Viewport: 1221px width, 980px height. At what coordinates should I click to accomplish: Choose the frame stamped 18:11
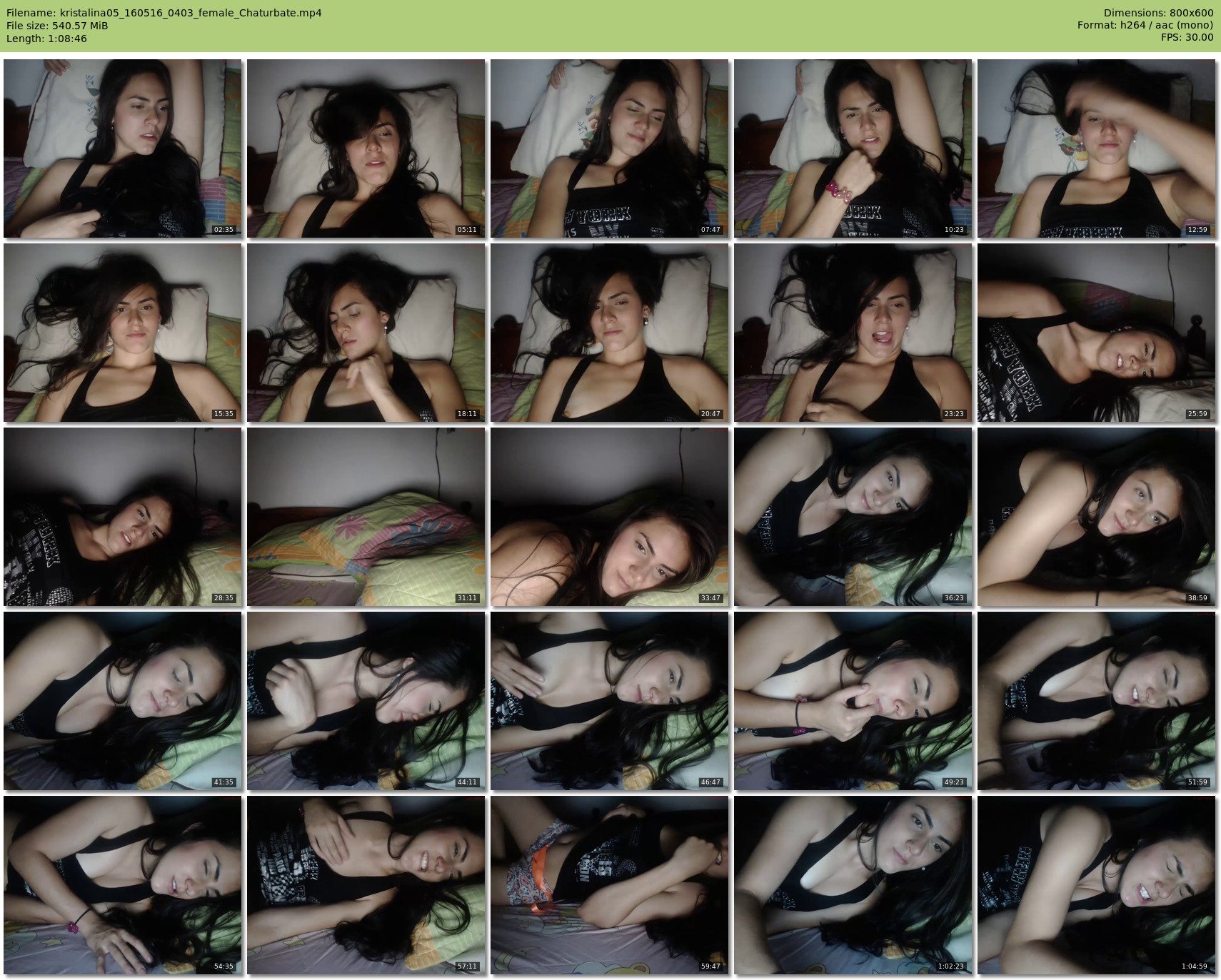366,333
